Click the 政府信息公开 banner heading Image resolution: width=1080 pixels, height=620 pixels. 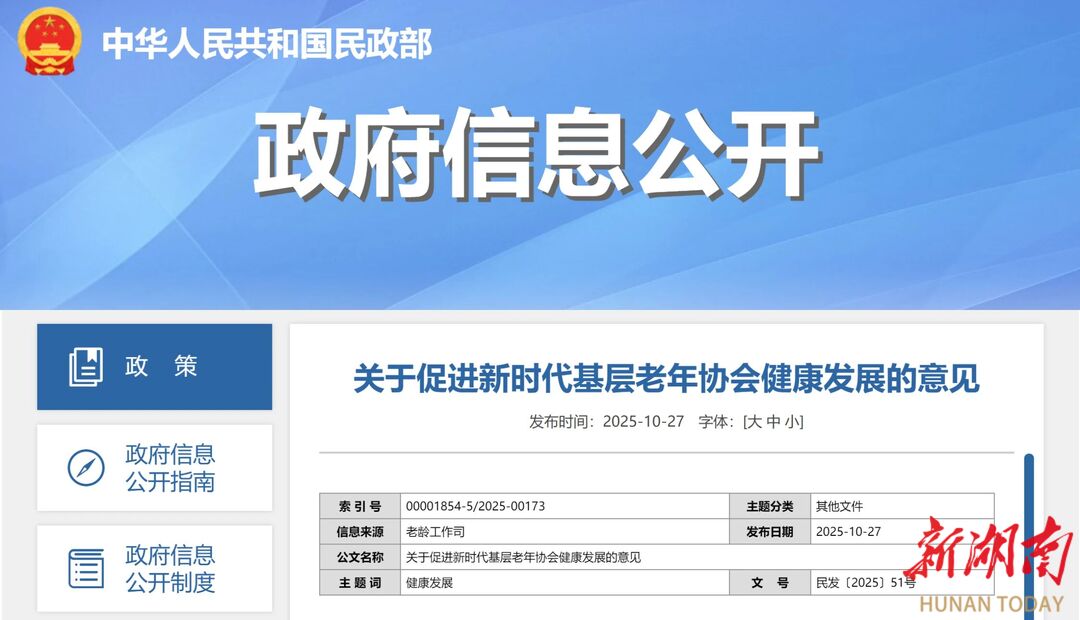pos(536,155)
